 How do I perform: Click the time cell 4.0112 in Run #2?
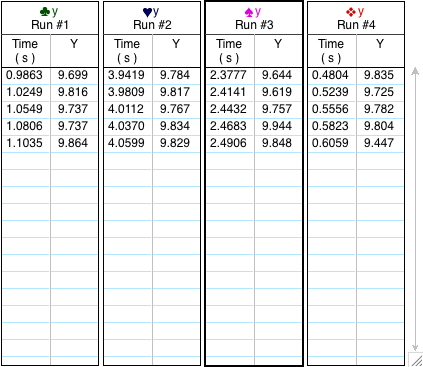pos(128,109)
